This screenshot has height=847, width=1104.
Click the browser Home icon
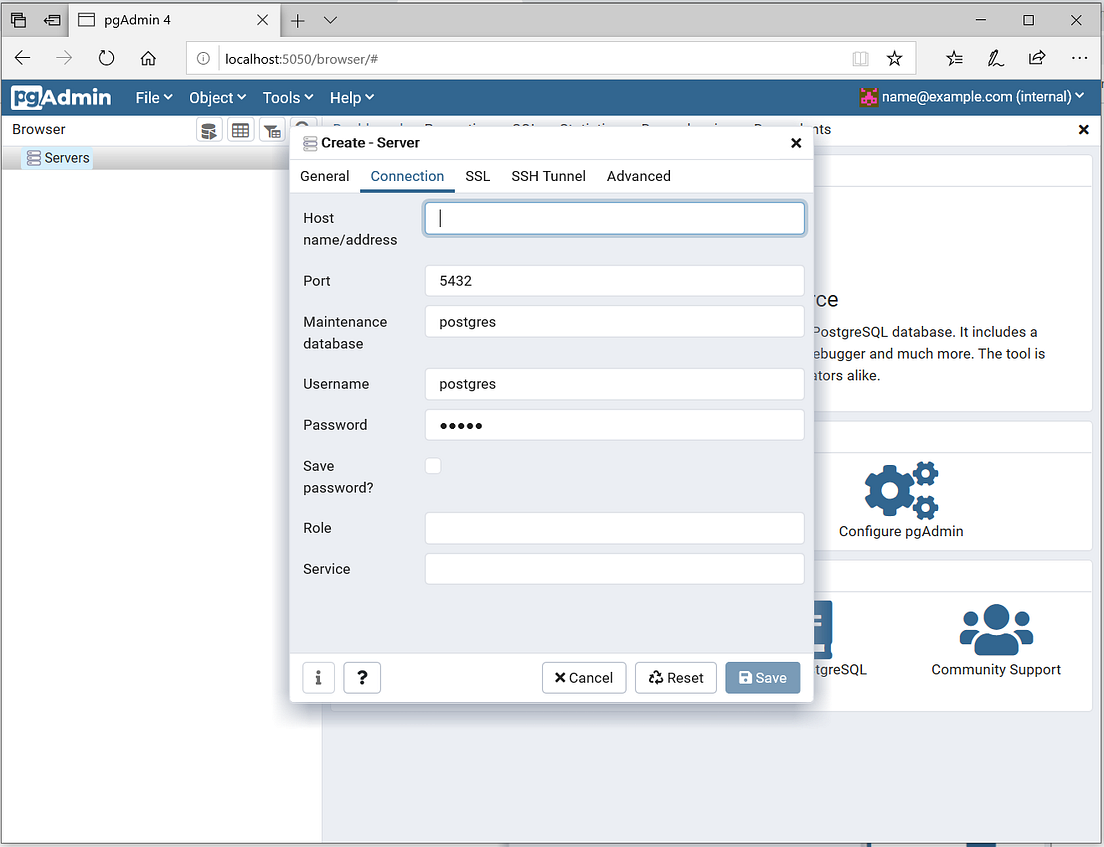pyautogui.click(x=148, y=58)
